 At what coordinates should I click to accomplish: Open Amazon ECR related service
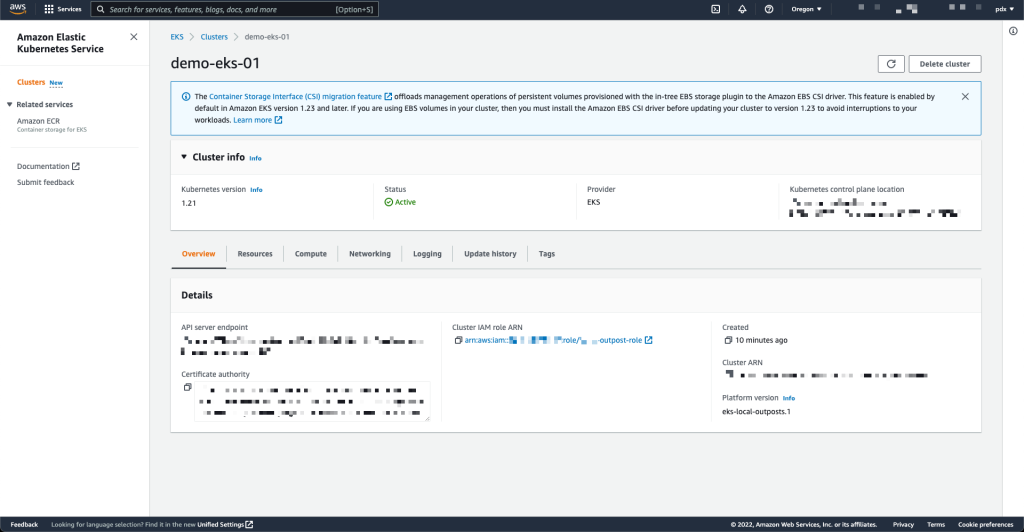point(39,121)
